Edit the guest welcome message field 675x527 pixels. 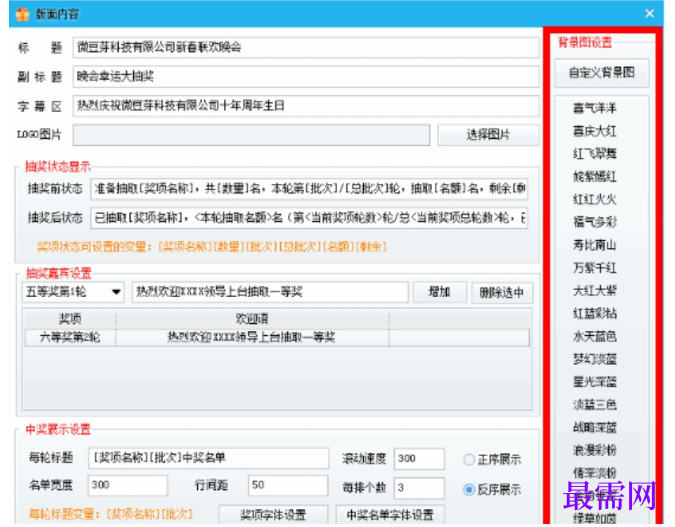[270, 292]
